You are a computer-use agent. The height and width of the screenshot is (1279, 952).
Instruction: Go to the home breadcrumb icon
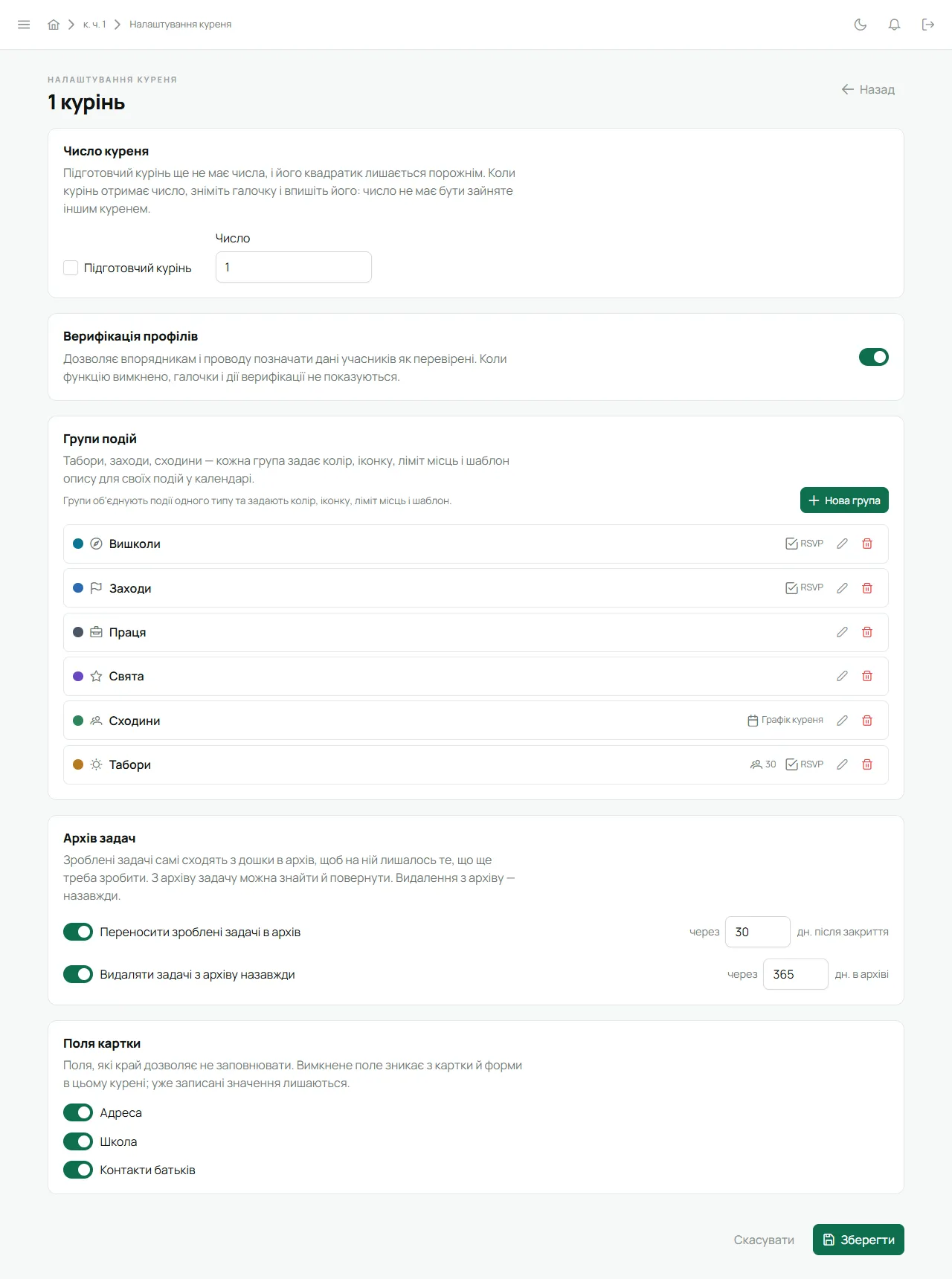coord(54,25)
